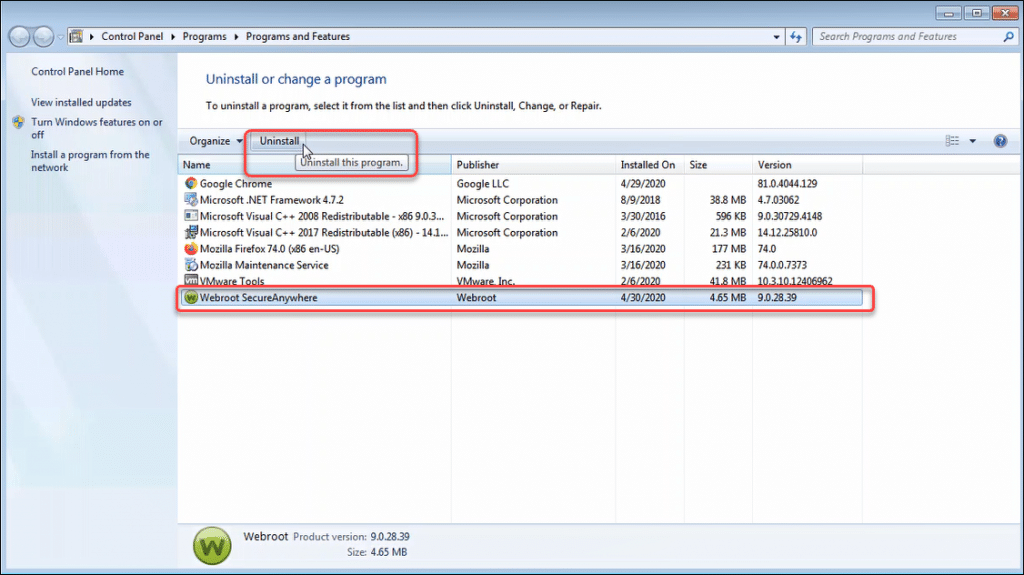The height and width of the screenshot is (575, 1024).
Task: Open the help question mark icon
Action: click(1000, 141)
